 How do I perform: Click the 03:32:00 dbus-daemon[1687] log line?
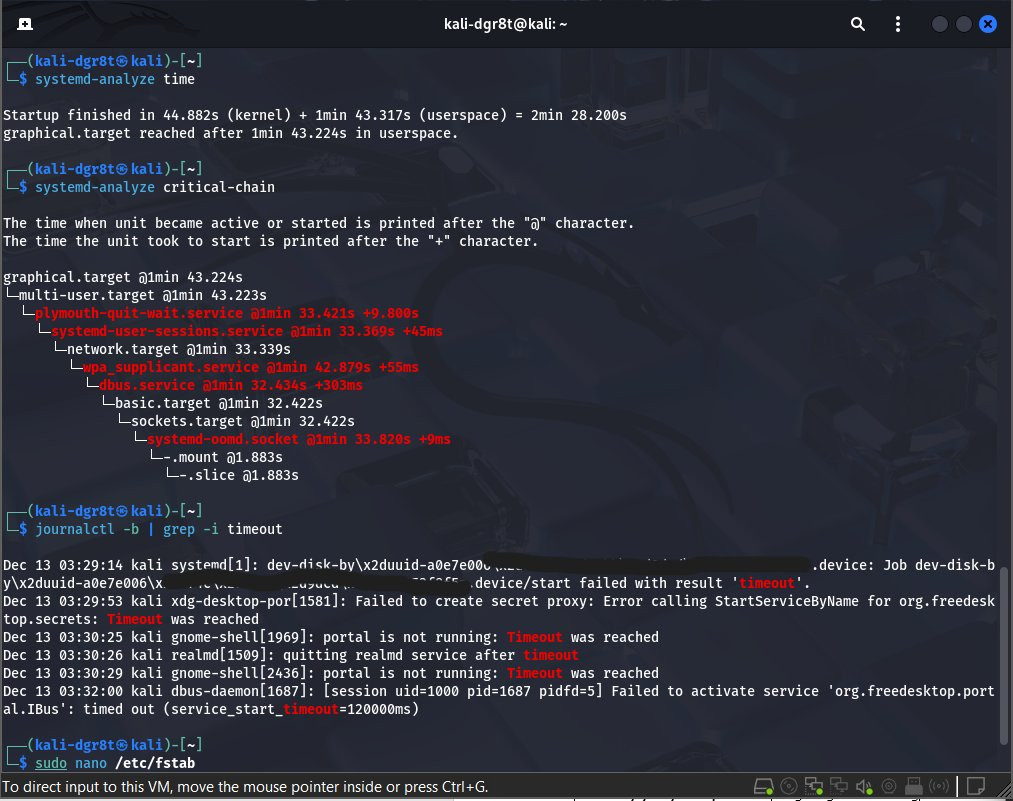(499, 700)
